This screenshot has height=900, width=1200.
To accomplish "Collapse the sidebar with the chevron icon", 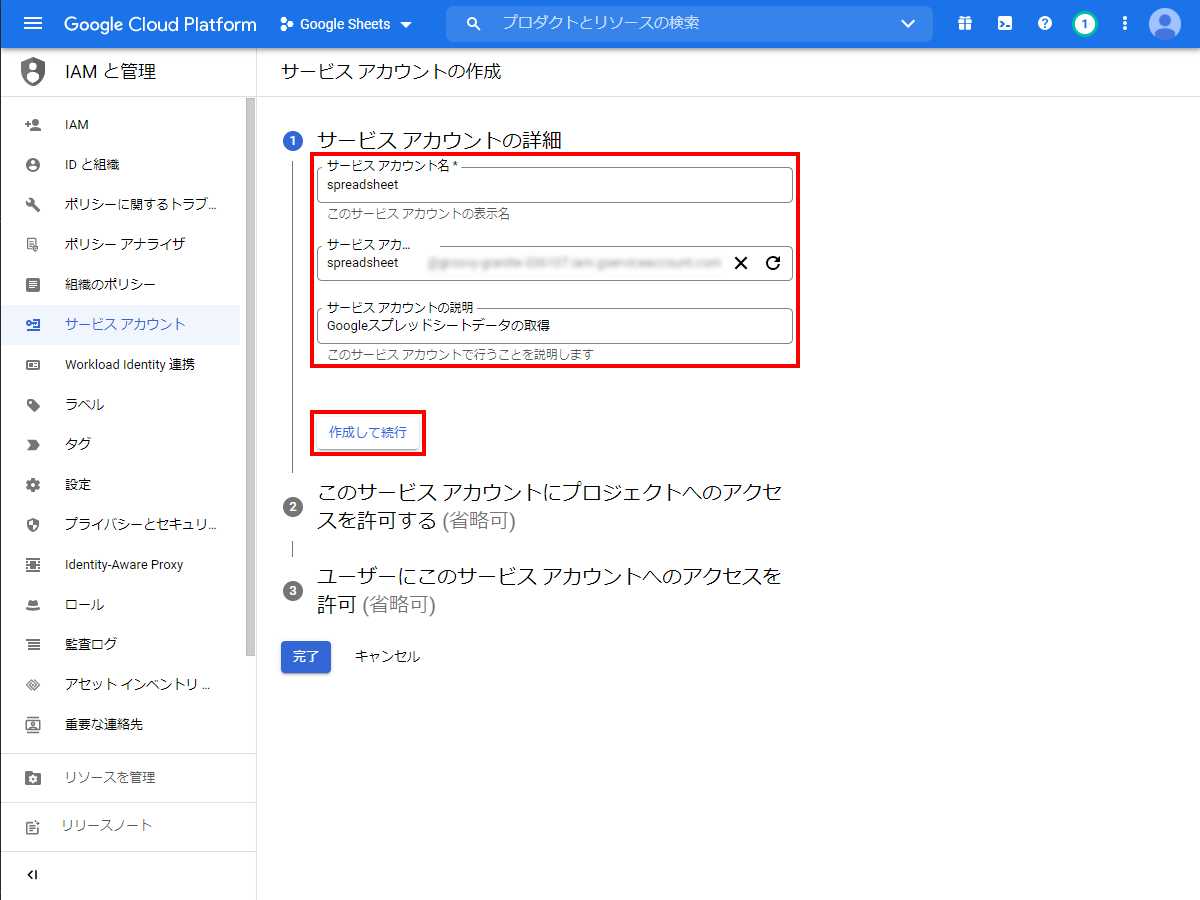I will [33, 875].
